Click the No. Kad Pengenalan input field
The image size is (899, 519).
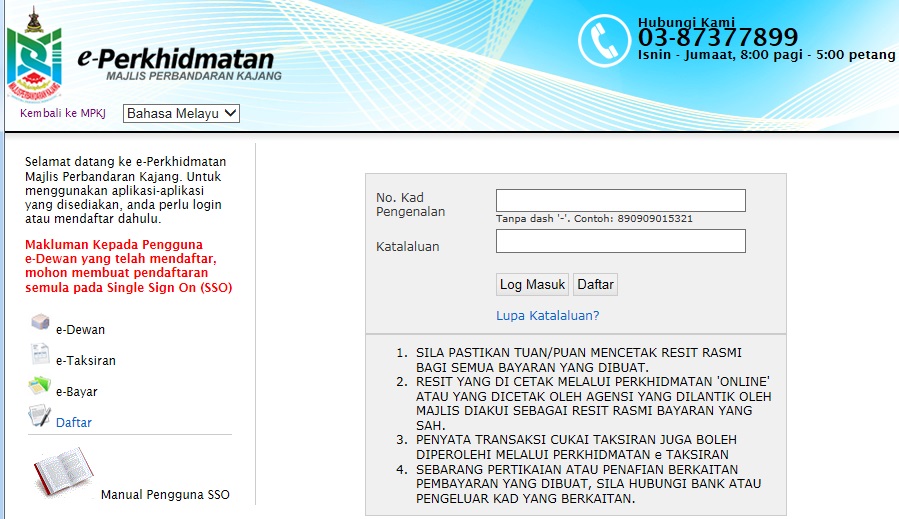point(621,201)
